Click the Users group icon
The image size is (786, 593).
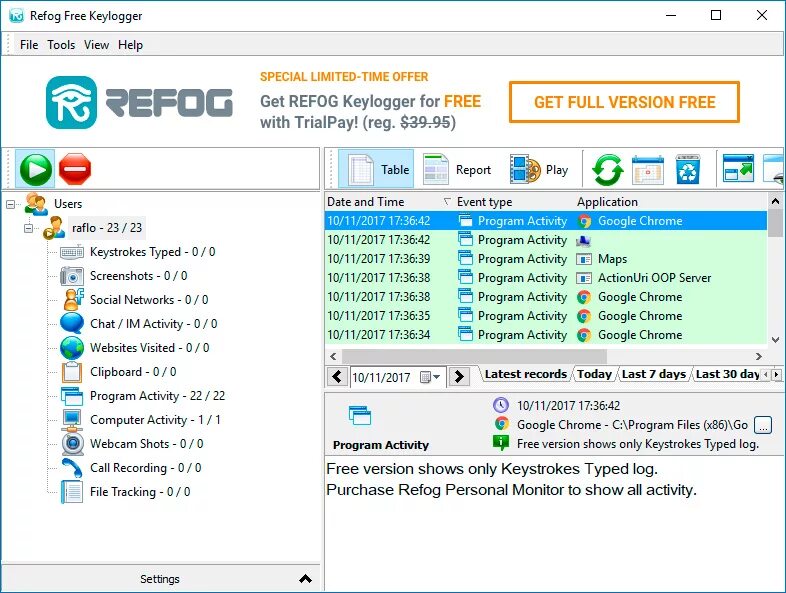pyautogui.click(x=36, y=204)
